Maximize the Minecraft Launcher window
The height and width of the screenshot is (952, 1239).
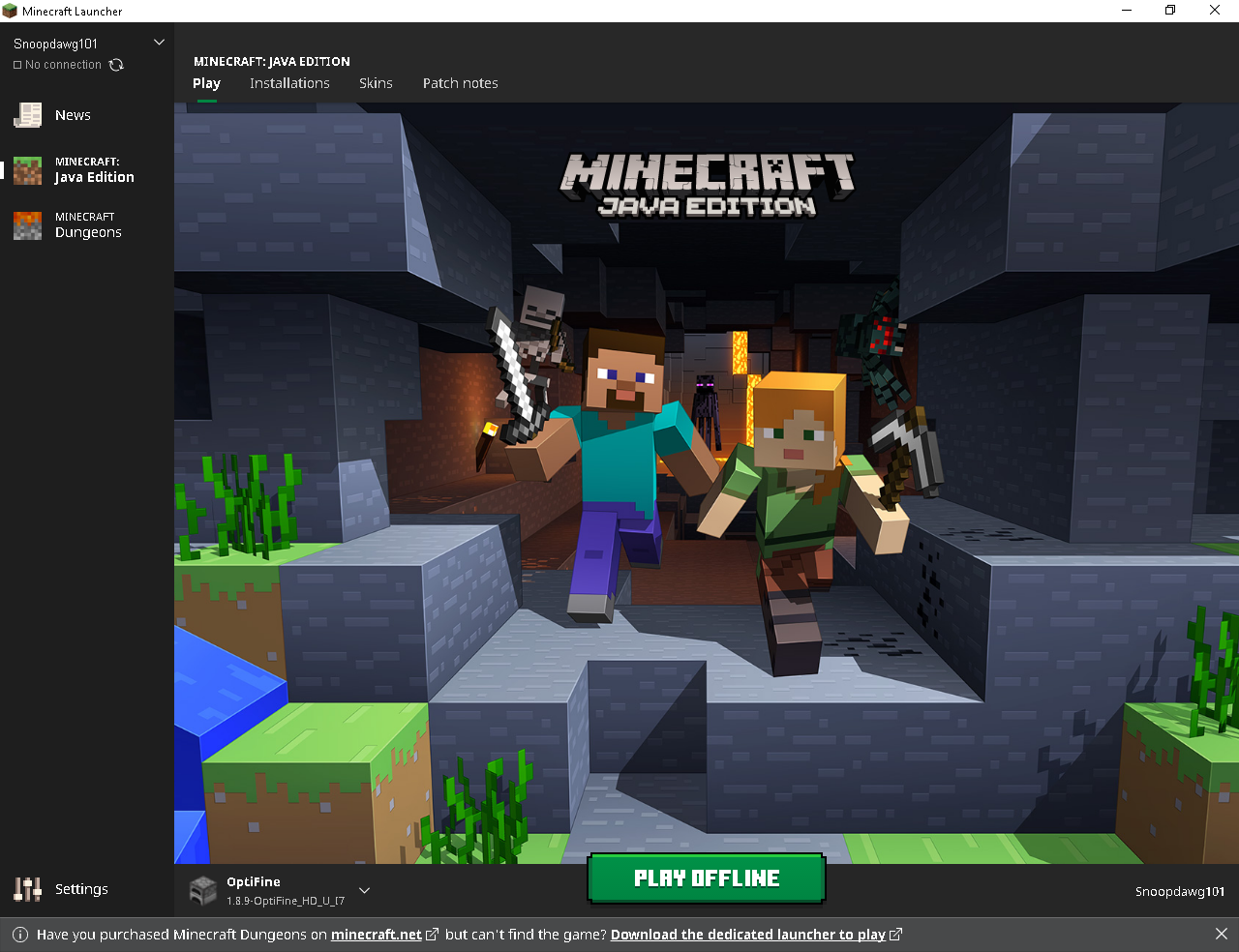click(x=1170, y=11)
